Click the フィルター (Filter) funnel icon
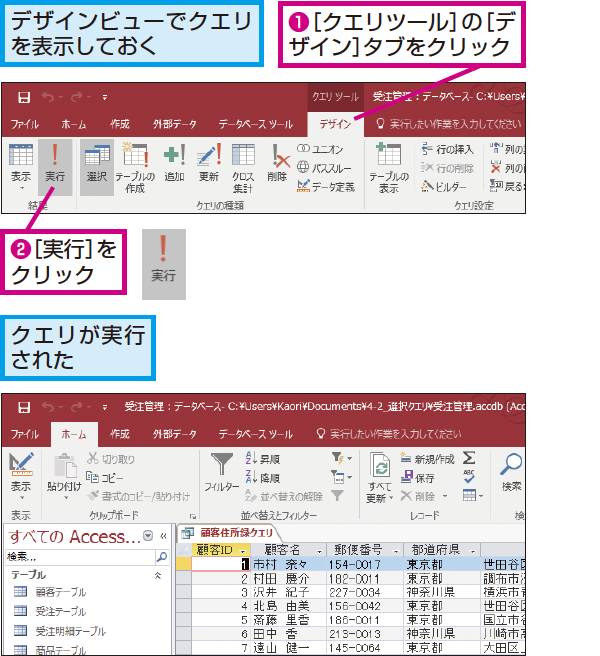The width and height of the screenshot is (600, 656). 221,472
